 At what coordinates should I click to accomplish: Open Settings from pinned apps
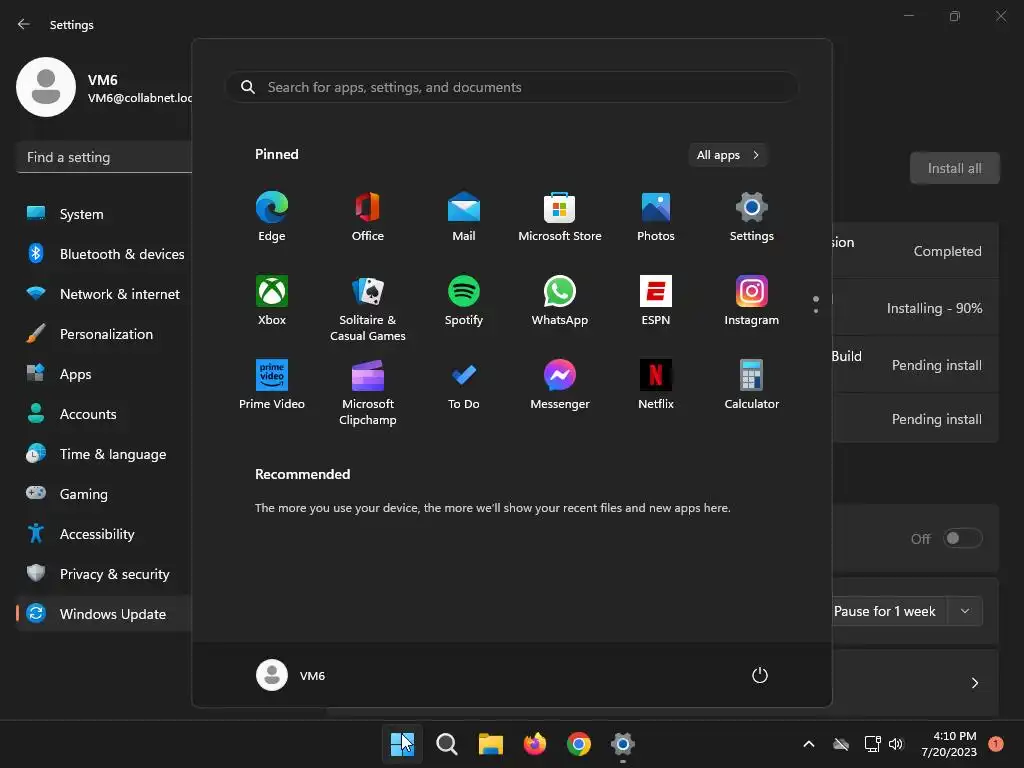[x=752, y=216]
